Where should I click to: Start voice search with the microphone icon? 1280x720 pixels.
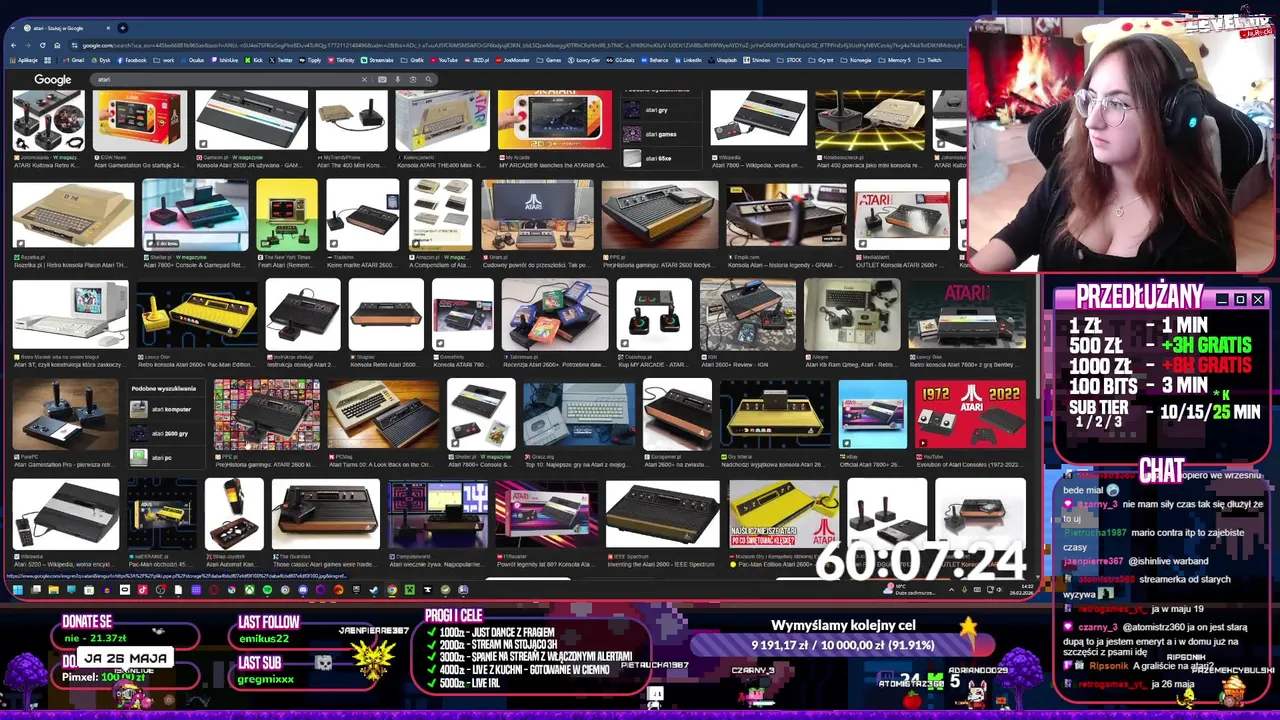[x=397, y=79]
